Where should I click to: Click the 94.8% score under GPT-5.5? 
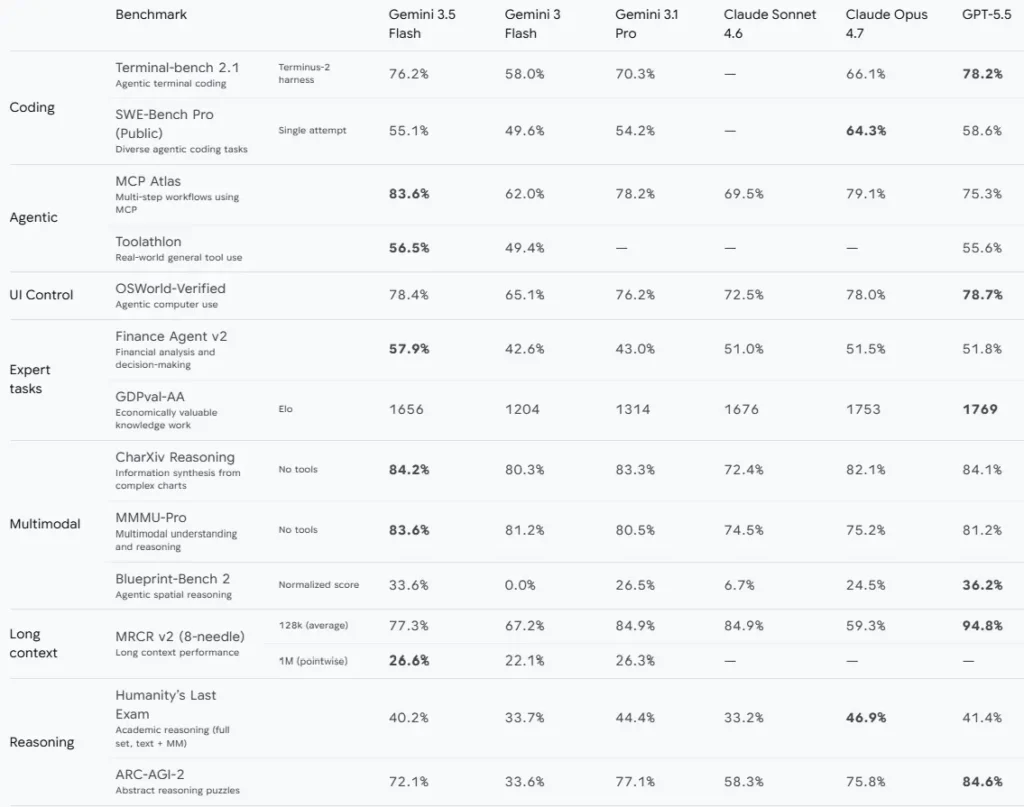click(982, 625)
